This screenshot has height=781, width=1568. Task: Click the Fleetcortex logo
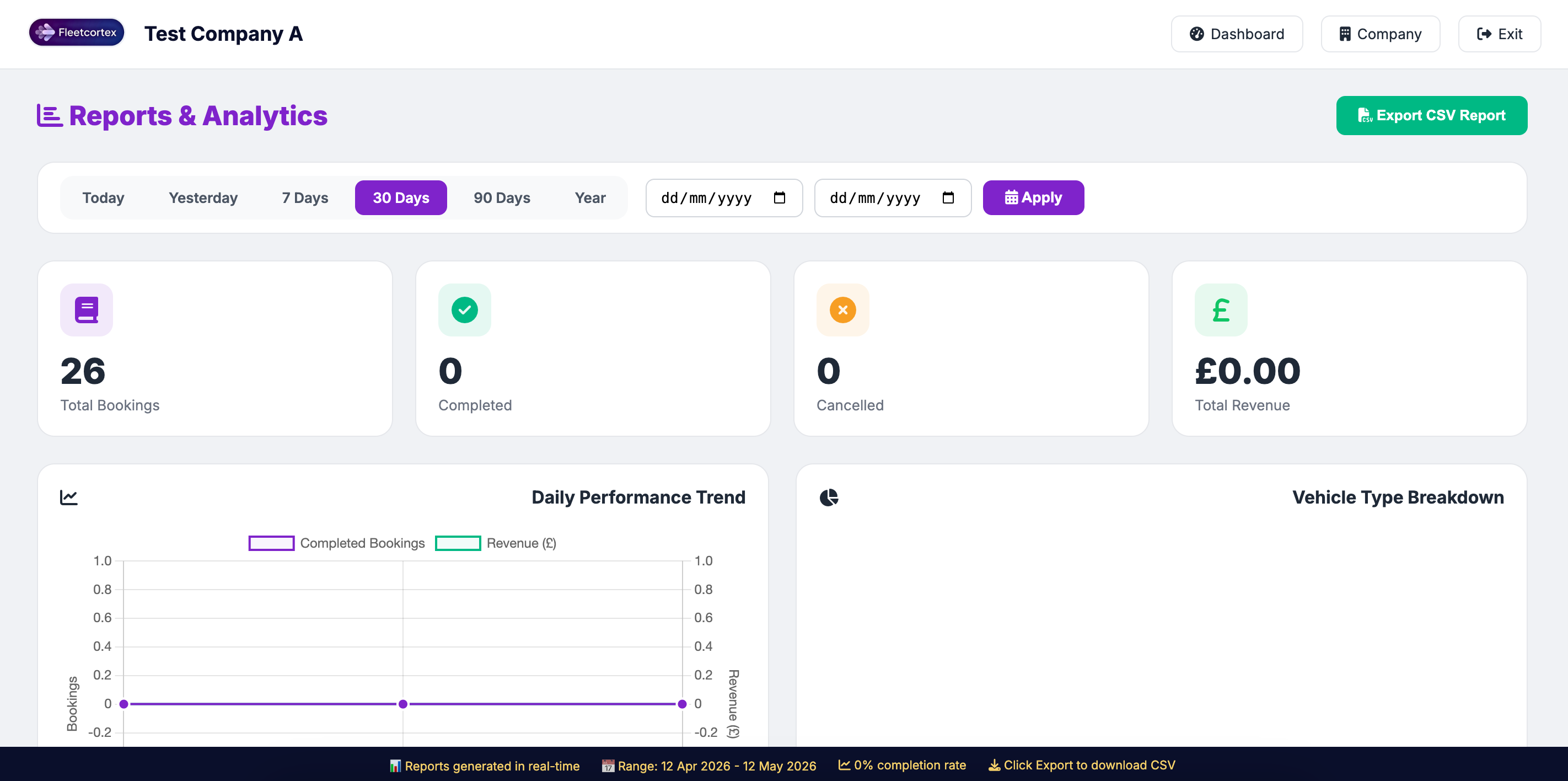pos(77,33)
